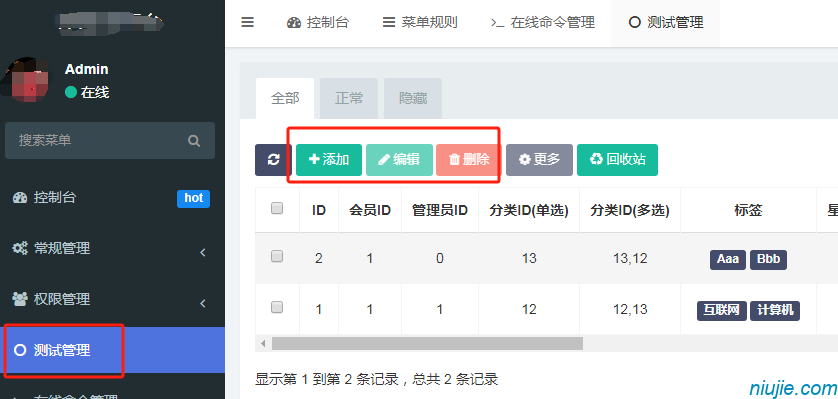Click the green 添加 button
This screenshot has width=838, height=399.
pos(329,160)
